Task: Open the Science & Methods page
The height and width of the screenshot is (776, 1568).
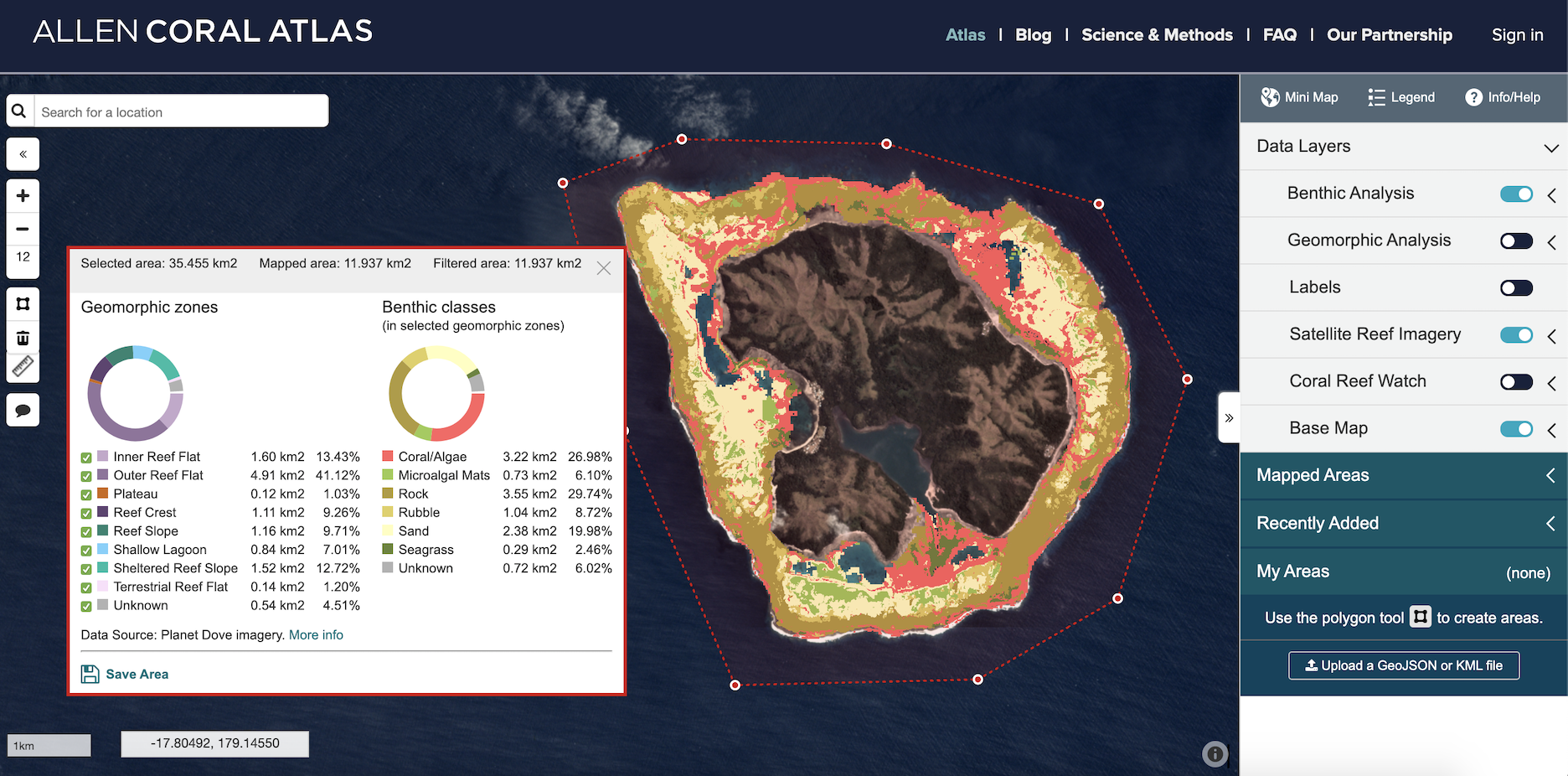Action: 1157,34
